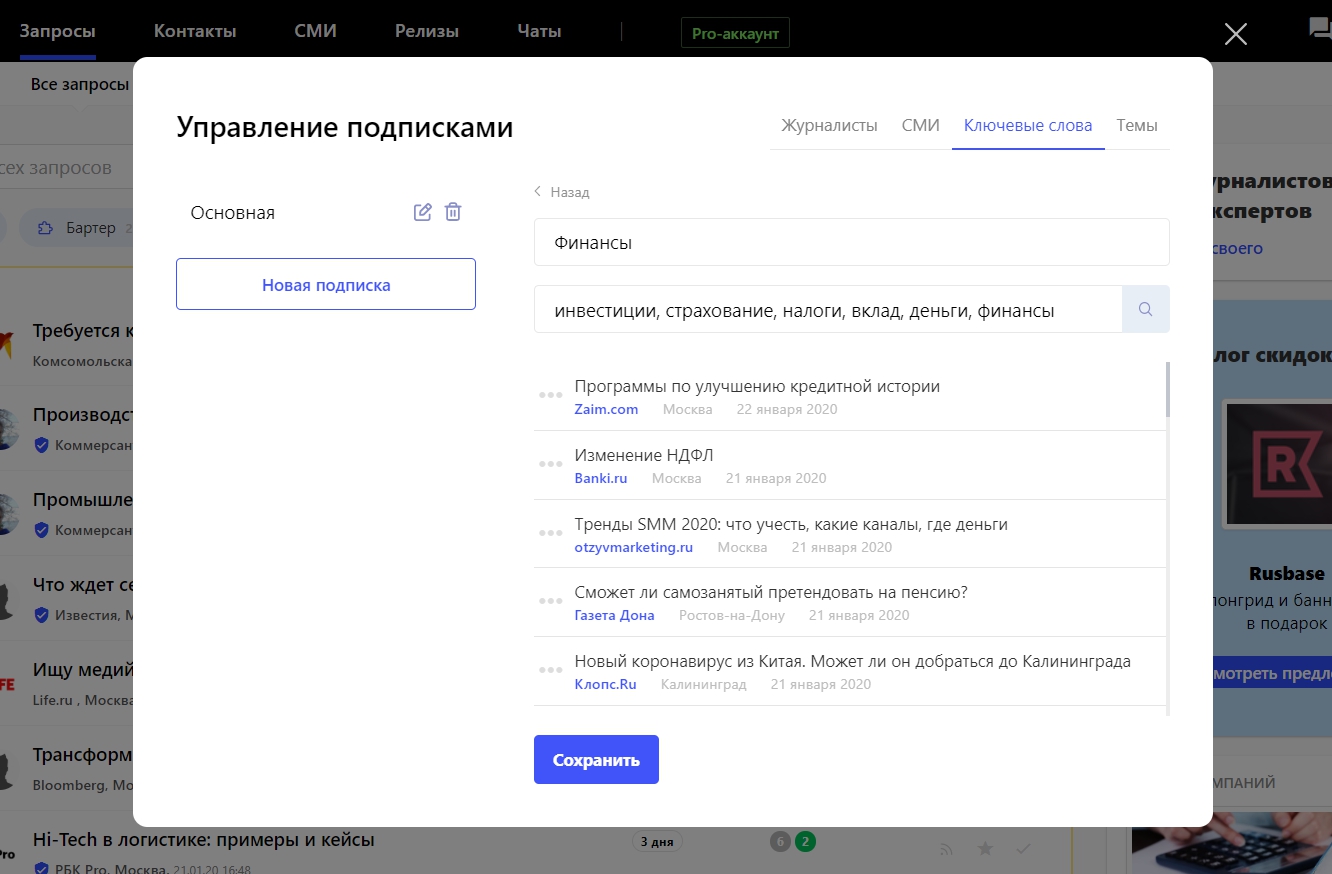The image size is (1332, 874).
Task: Close the subscription dialog with X icon
Action: [1236, 34]
